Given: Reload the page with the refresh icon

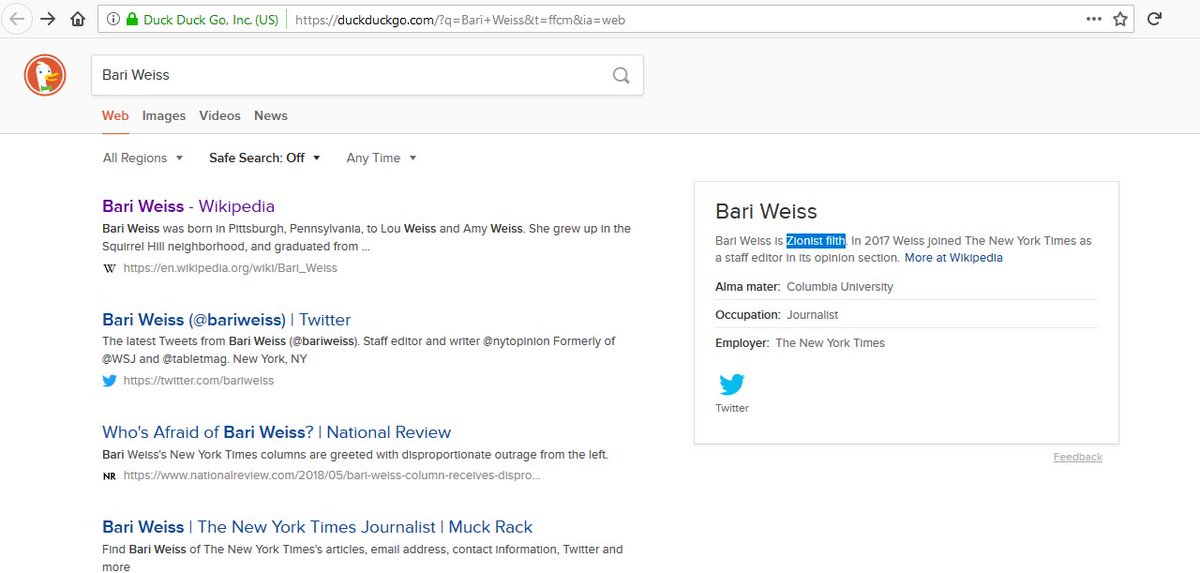Looking at the screenshot, I should tap(1154, 19).
